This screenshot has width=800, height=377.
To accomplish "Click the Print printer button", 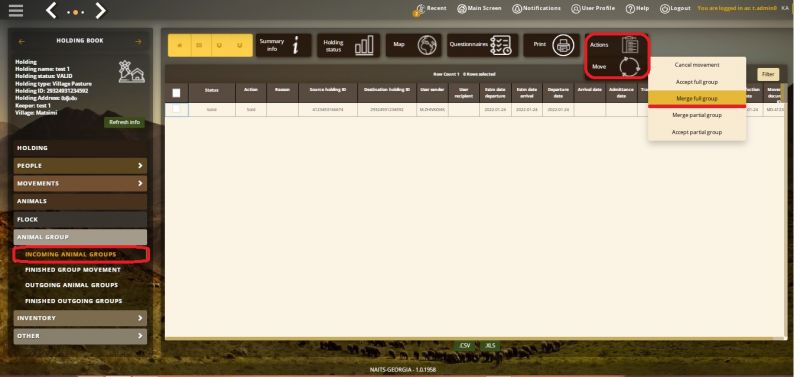I will click(552, 45).
